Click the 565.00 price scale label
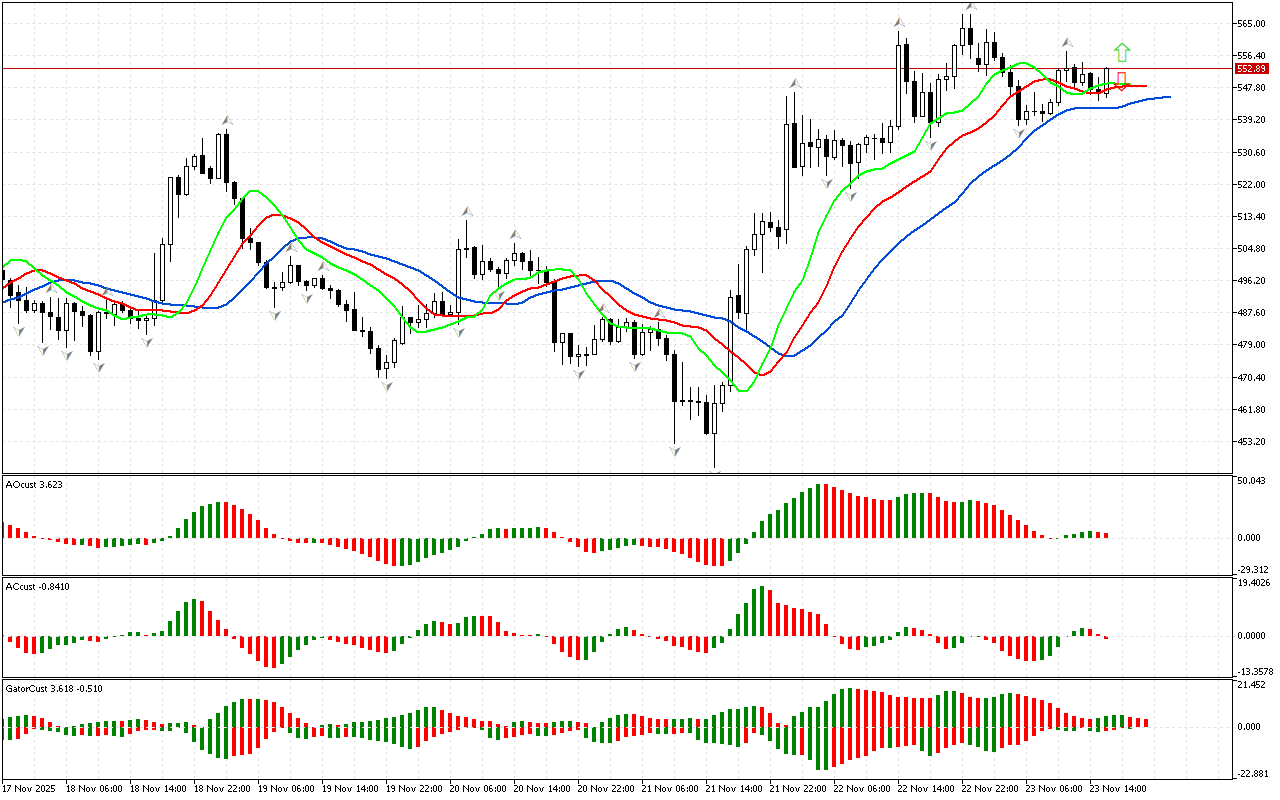1280x800 pixels. [1253, 23]
